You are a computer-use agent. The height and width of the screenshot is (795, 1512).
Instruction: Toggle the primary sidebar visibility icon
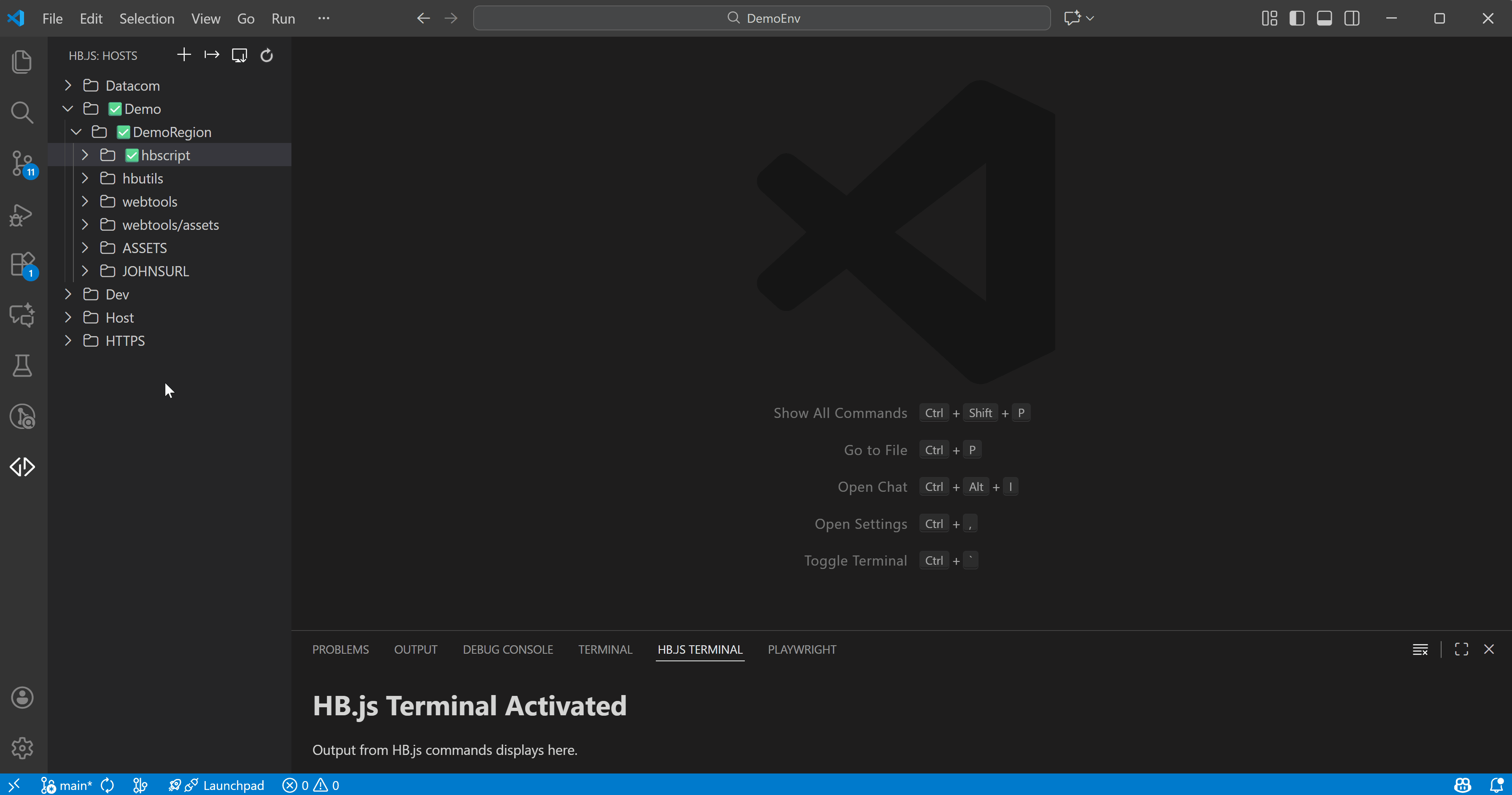click(x=1296, y=18)
